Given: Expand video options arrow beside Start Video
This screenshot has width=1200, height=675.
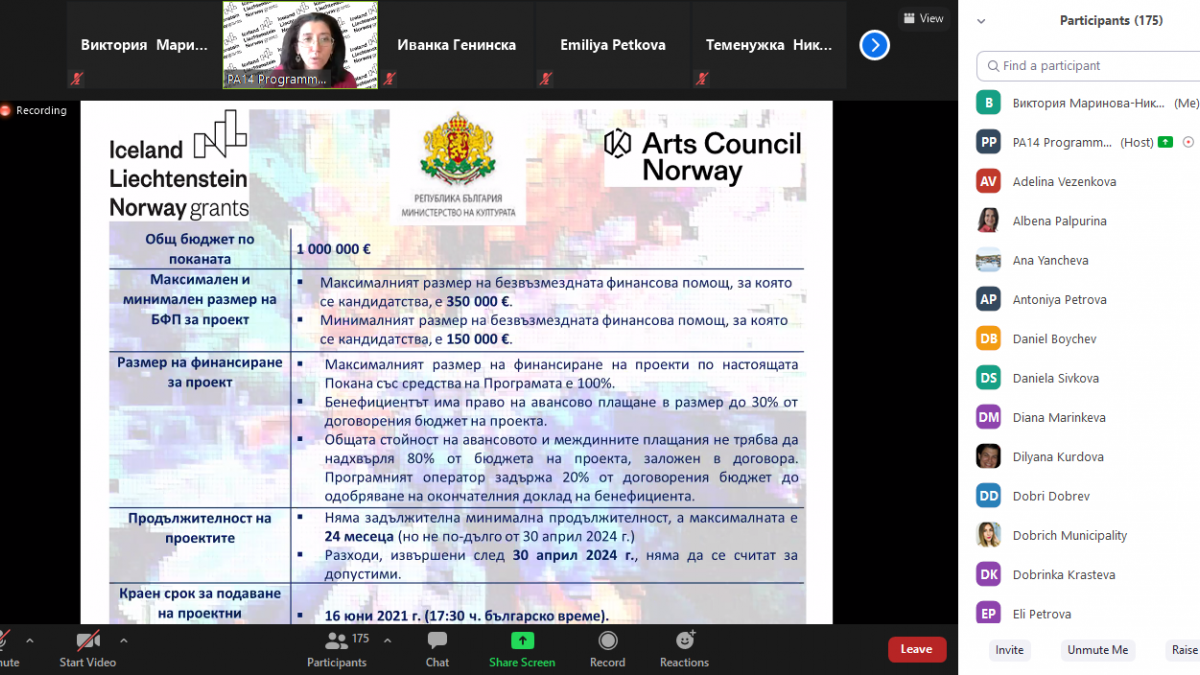Looking at the screenshot, I should click(x=123, y=640).
